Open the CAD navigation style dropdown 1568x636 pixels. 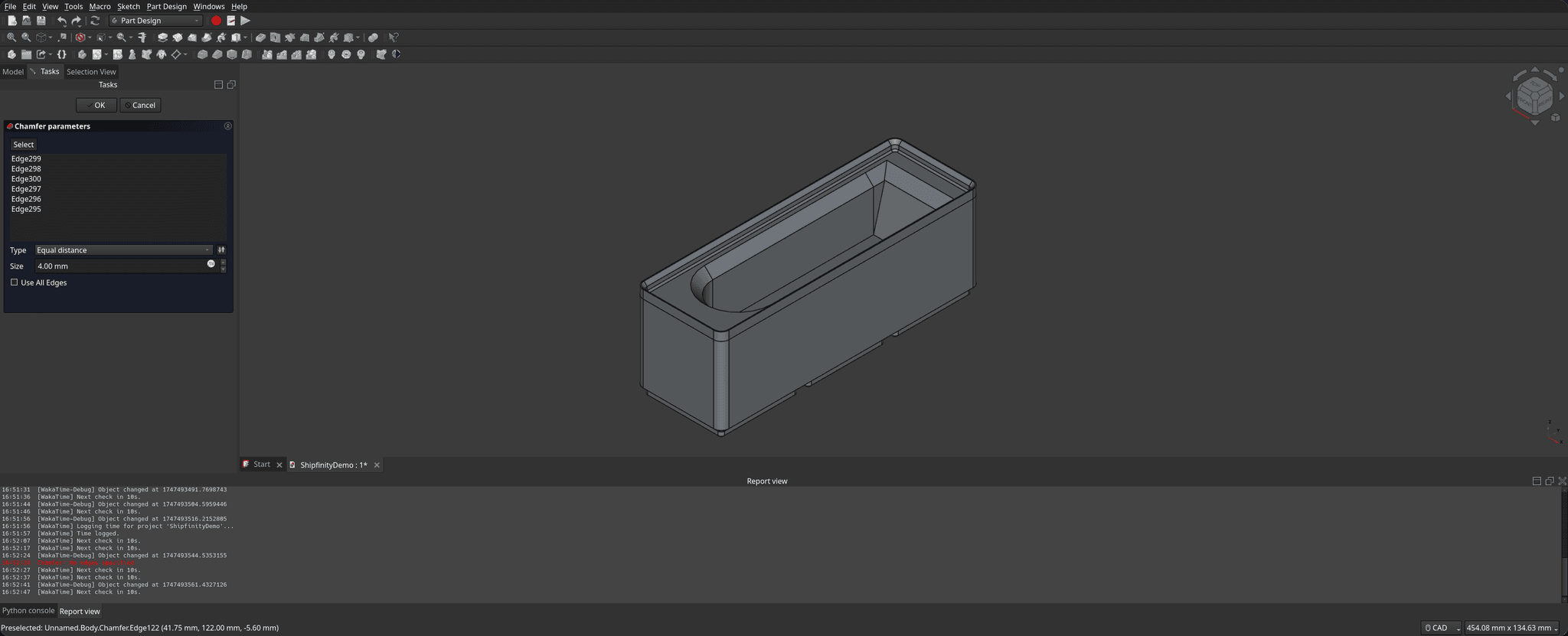pos(1441,628)
